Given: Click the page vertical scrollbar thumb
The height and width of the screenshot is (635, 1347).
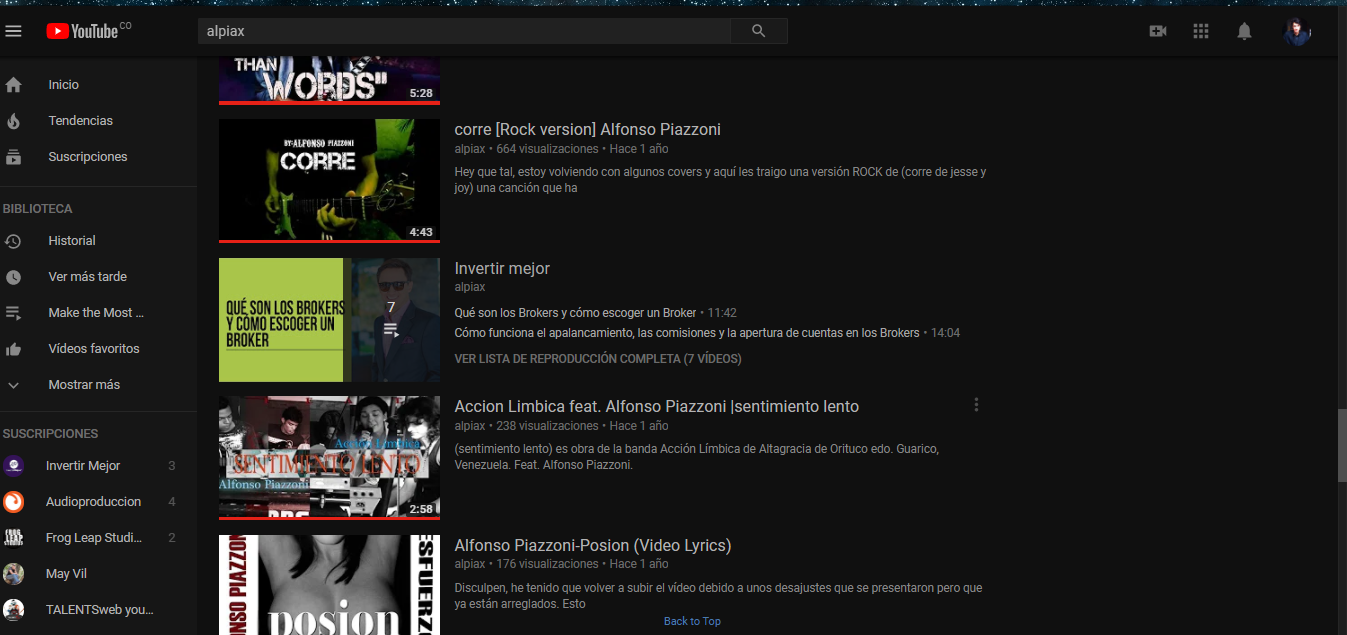Looking at the screenshot, I should coord(1341,446).
